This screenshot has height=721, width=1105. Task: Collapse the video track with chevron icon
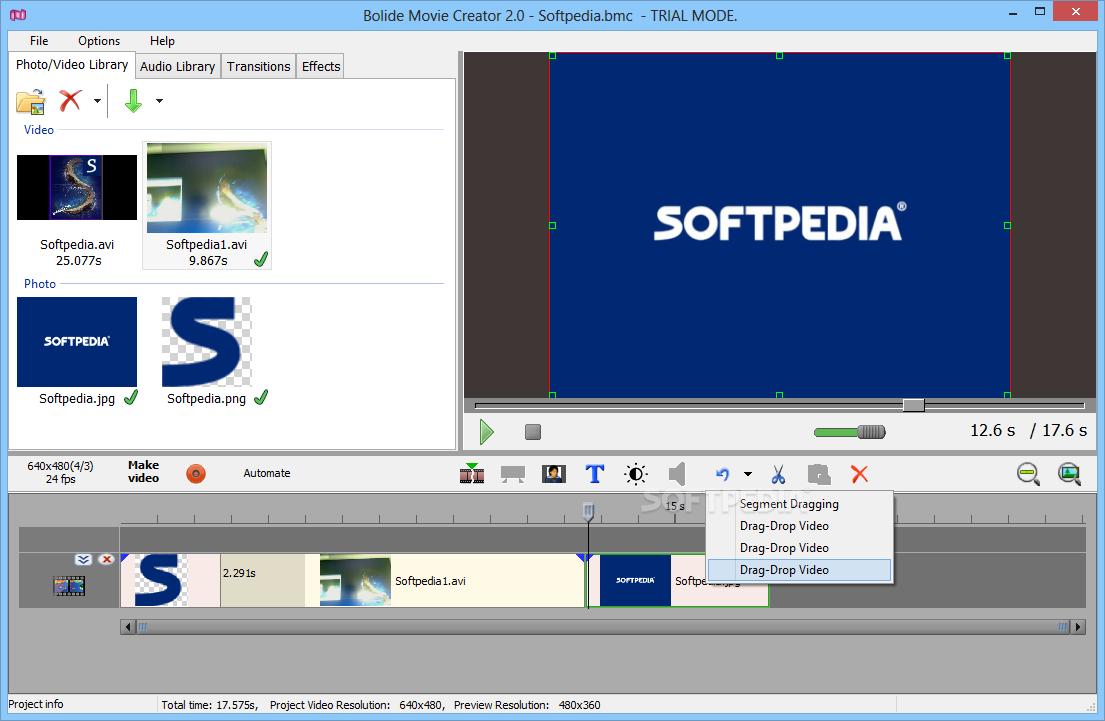pyautogui.click(x=83, y=560)
